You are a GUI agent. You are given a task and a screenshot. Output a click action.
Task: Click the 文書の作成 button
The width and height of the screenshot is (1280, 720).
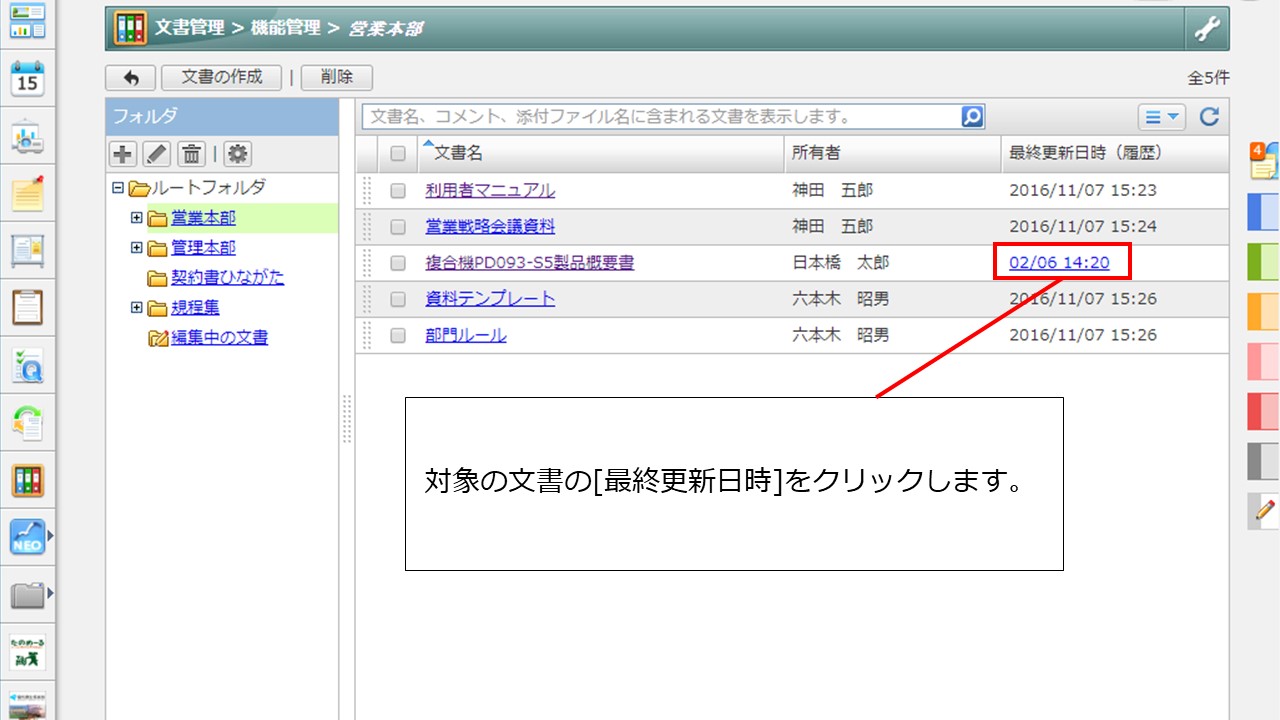[221, 77]
